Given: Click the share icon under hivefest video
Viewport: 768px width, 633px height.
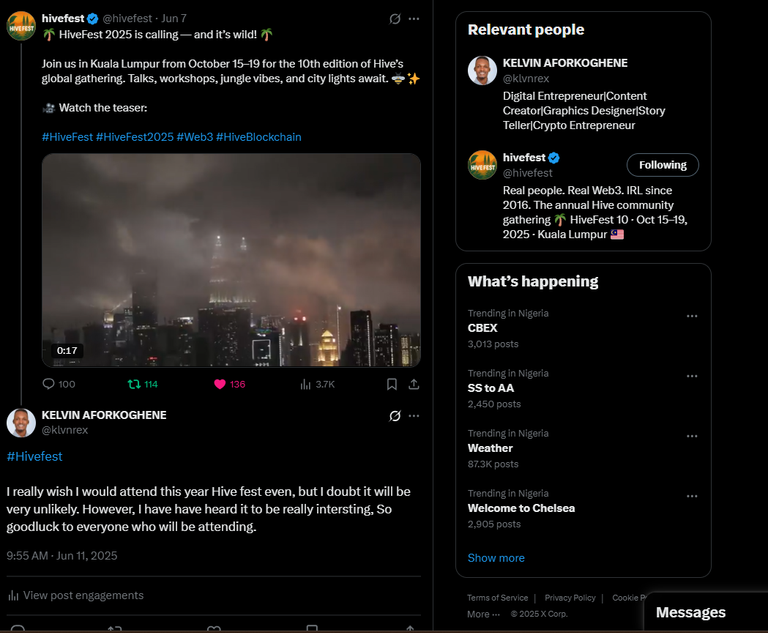Looking at the screenshot, I should pyautogui.click(x=414, y=384).
